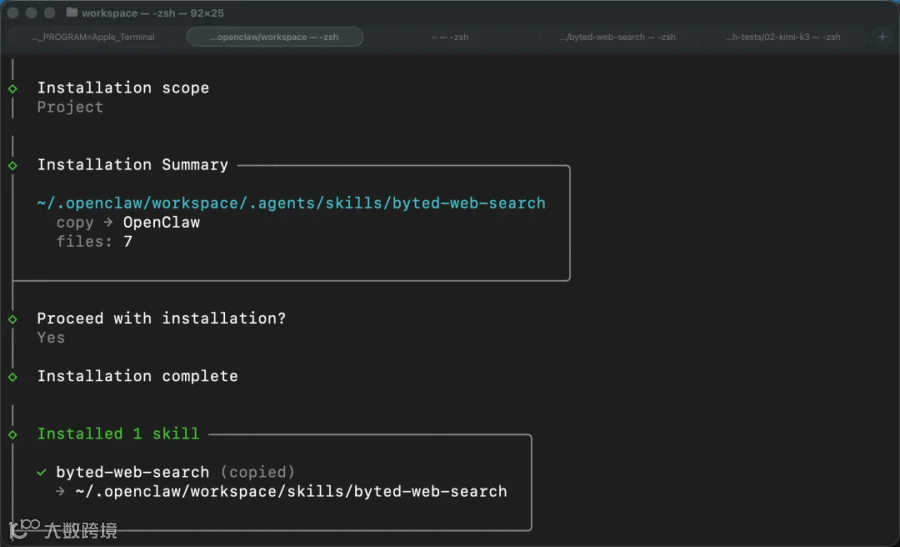Click the 'Installation scope' heading

point(123,88)
